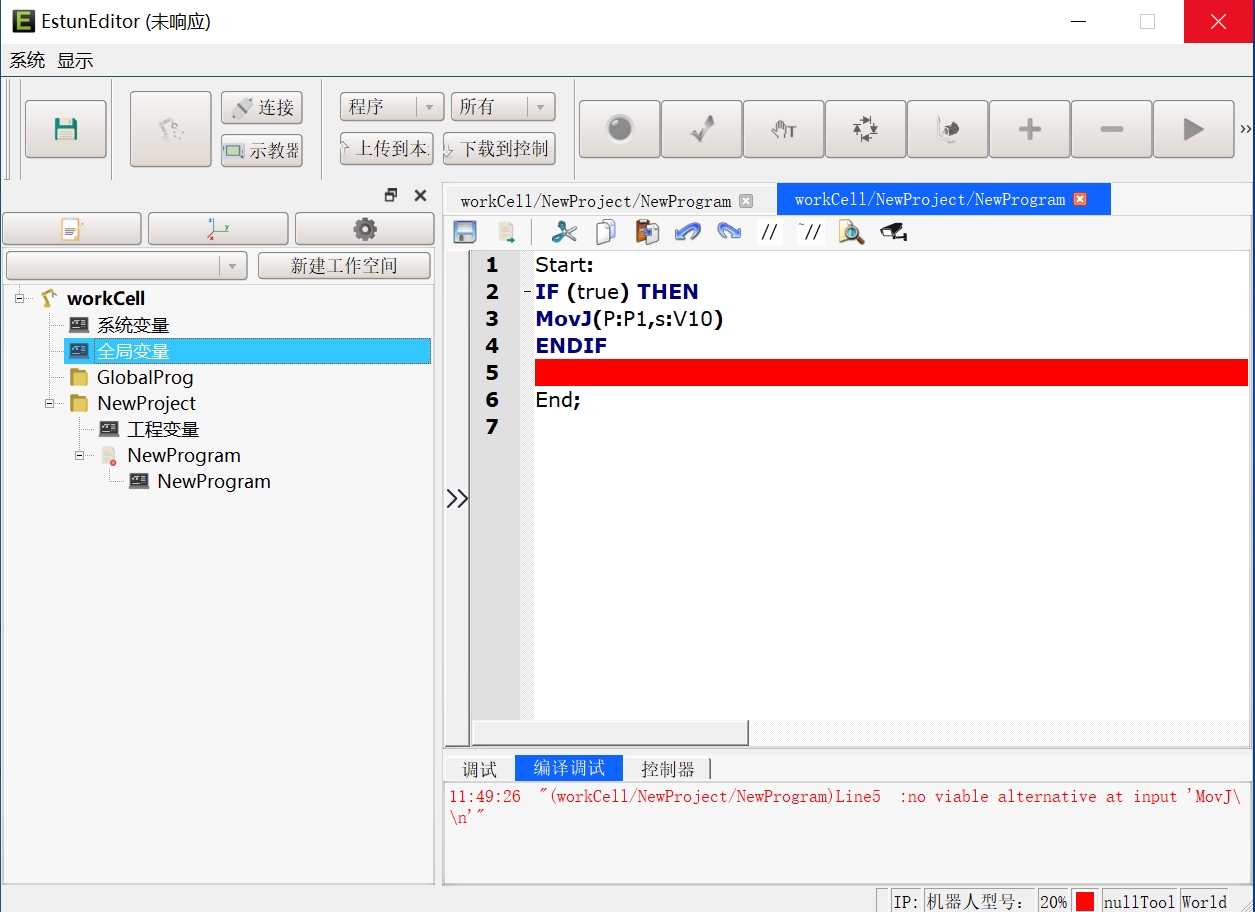Click the coordinate axes button in left panel
1255x912 pixels.
coord(218,229)
